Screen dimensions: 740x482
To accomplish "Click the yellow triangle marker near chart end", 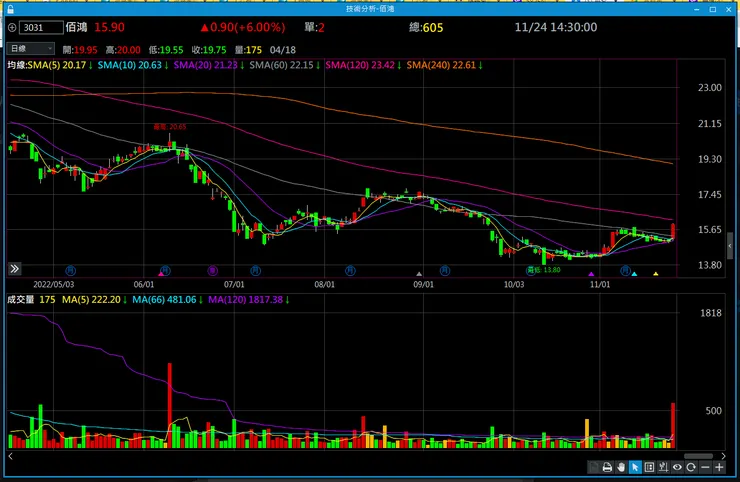I will pyautogui.click(x=656, y=274).
